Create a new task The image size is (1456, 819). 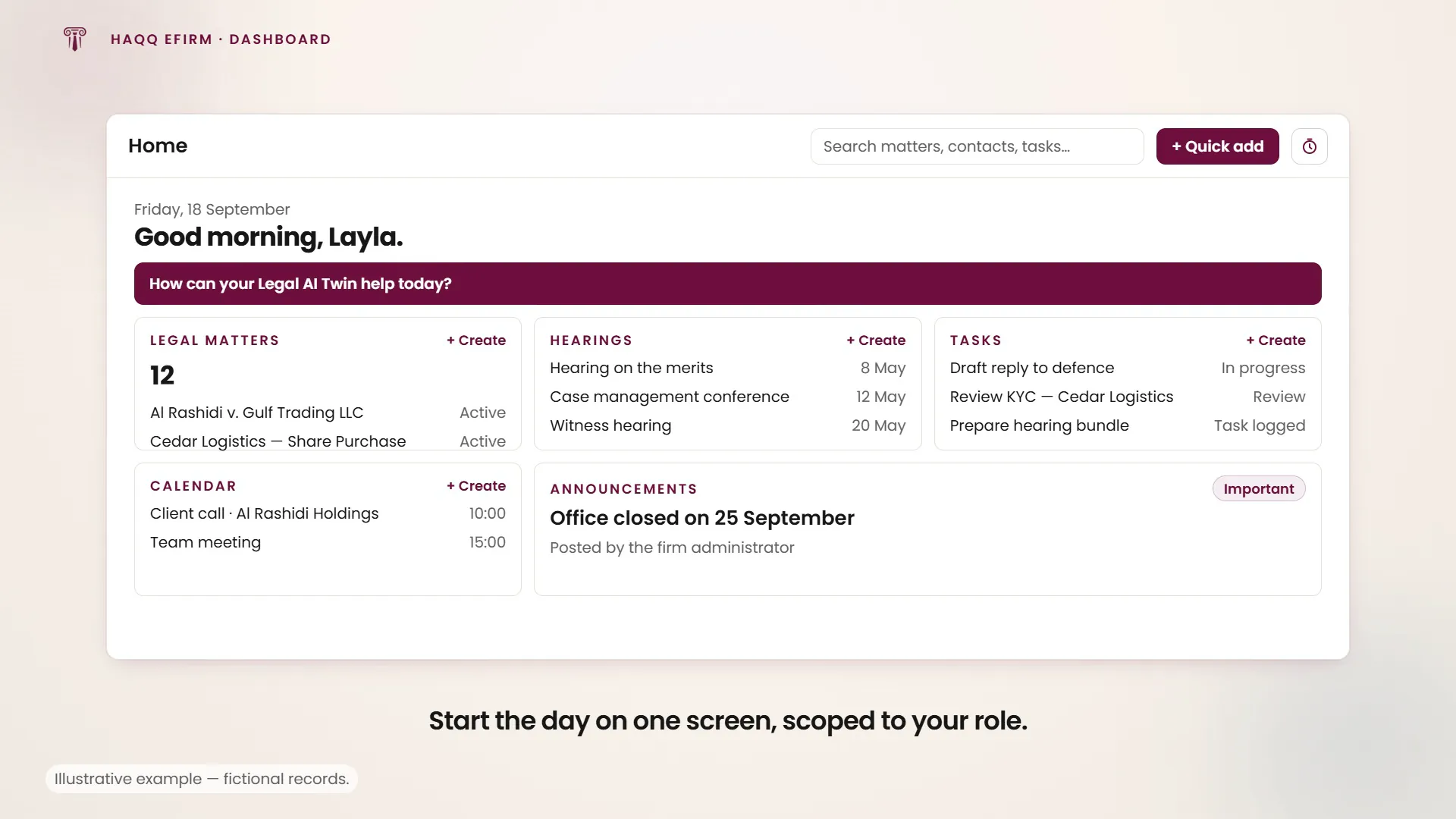(1276, 340)
